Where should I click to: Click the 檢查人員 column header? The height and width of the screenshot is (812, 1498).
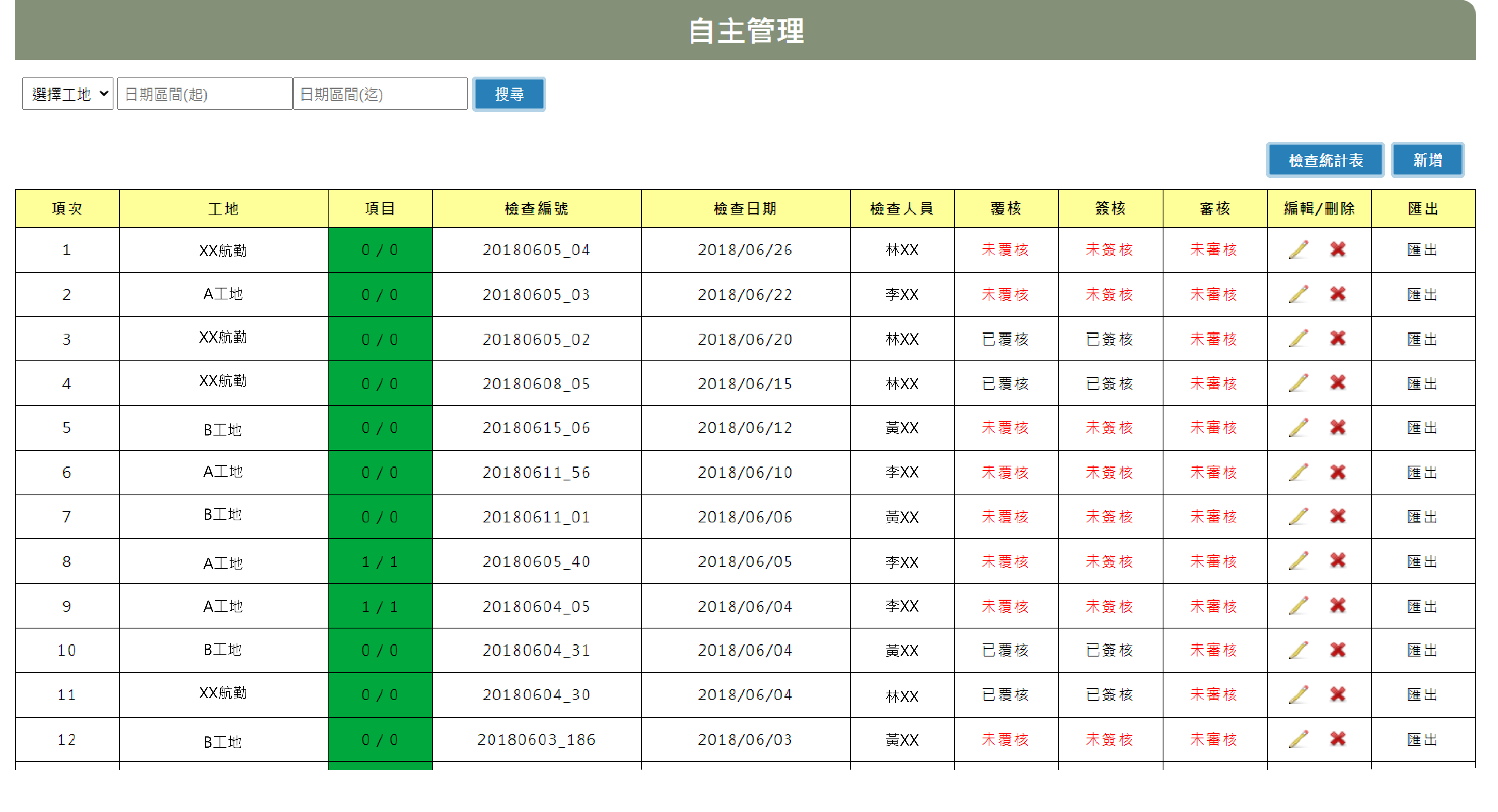[x=901, y=209]
